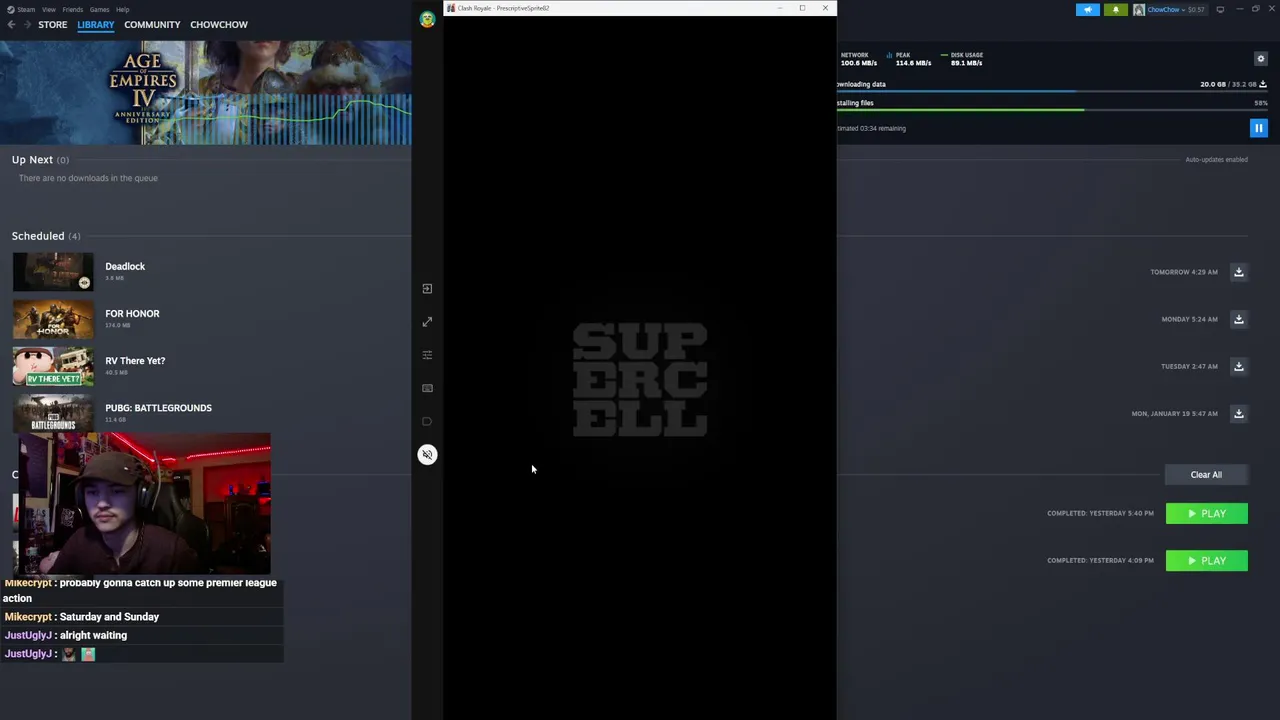The image size is (1280, 720).
Task: Go to the CHOWCHOW profile tab
Action: [219, 24]
